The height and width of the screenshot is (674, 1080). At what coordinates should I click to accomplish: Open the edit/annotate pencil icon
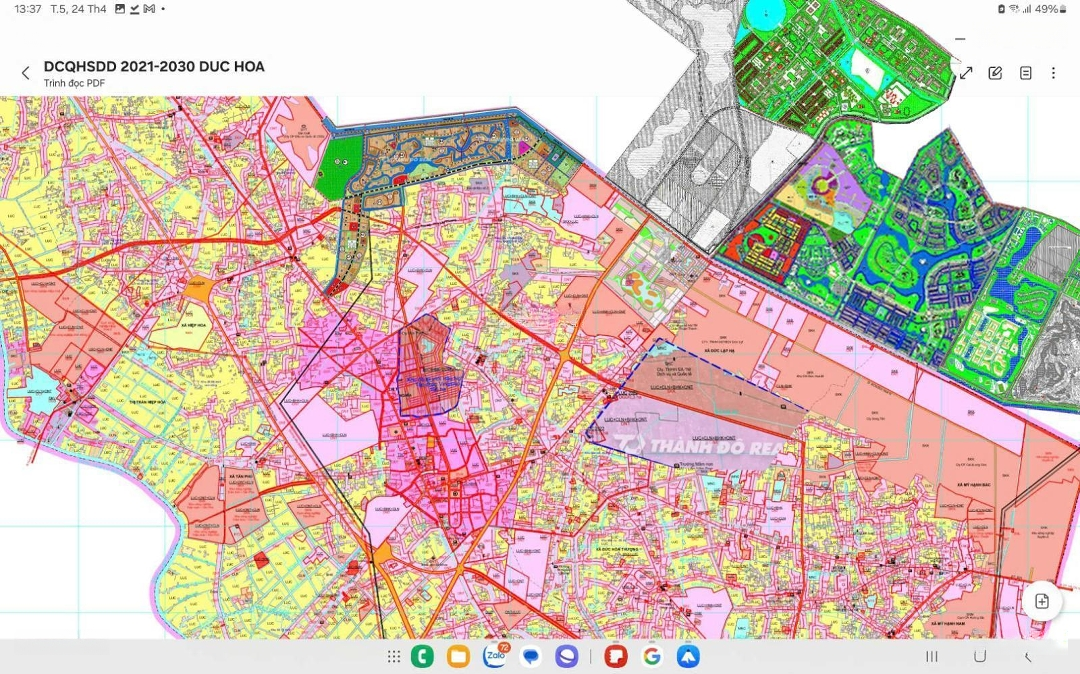995,73
